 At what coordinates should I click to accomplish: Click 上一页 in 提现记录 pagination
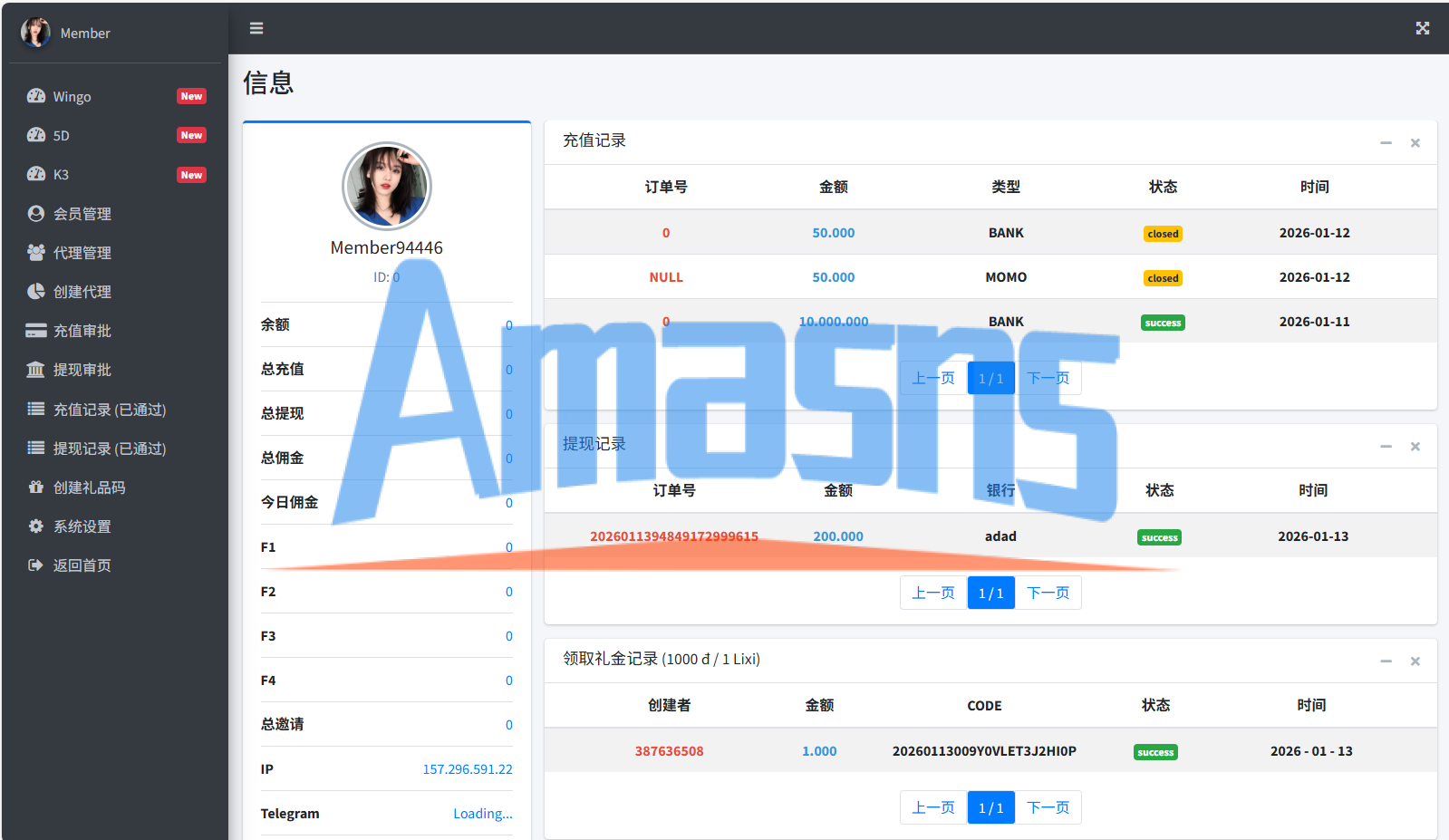(x=933, y=593)
